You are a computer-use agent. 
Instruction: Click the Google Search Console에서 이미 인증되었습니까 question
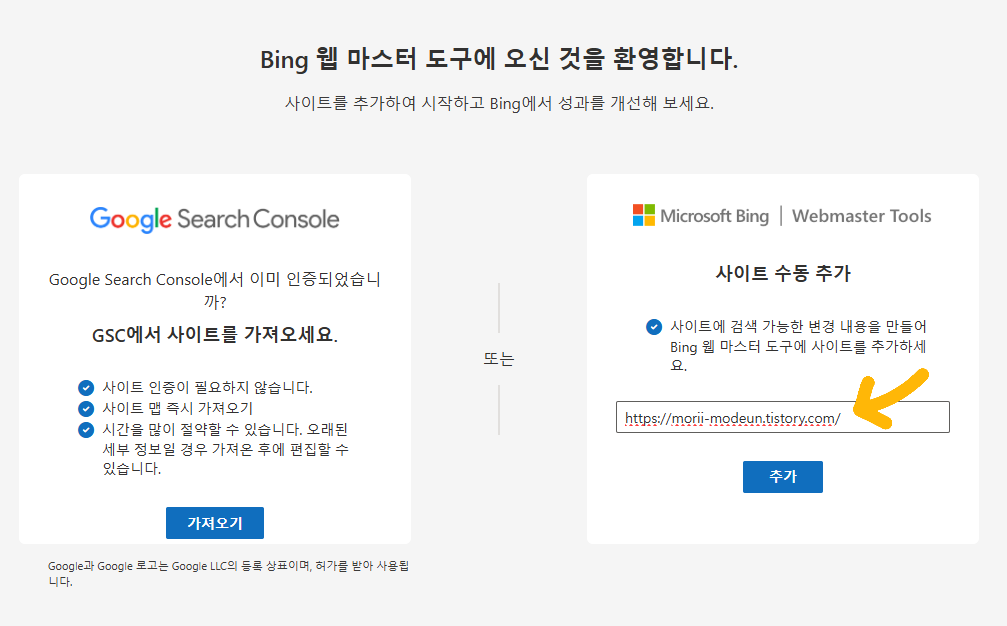click(x=215, y=290)
